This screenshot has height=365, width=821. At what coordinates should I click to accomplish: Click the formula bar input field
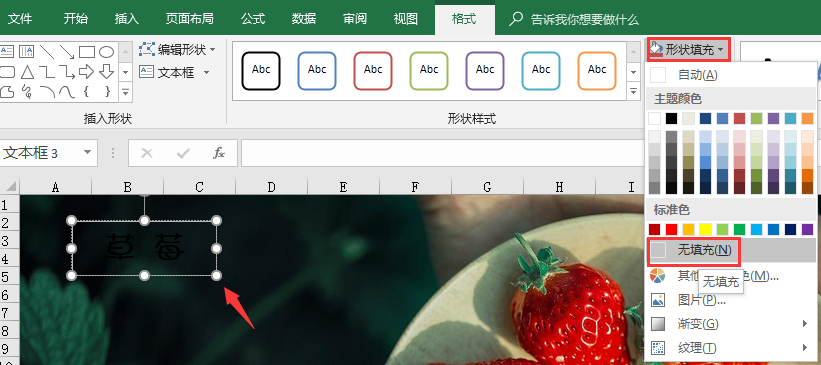(x=442, y=153)
